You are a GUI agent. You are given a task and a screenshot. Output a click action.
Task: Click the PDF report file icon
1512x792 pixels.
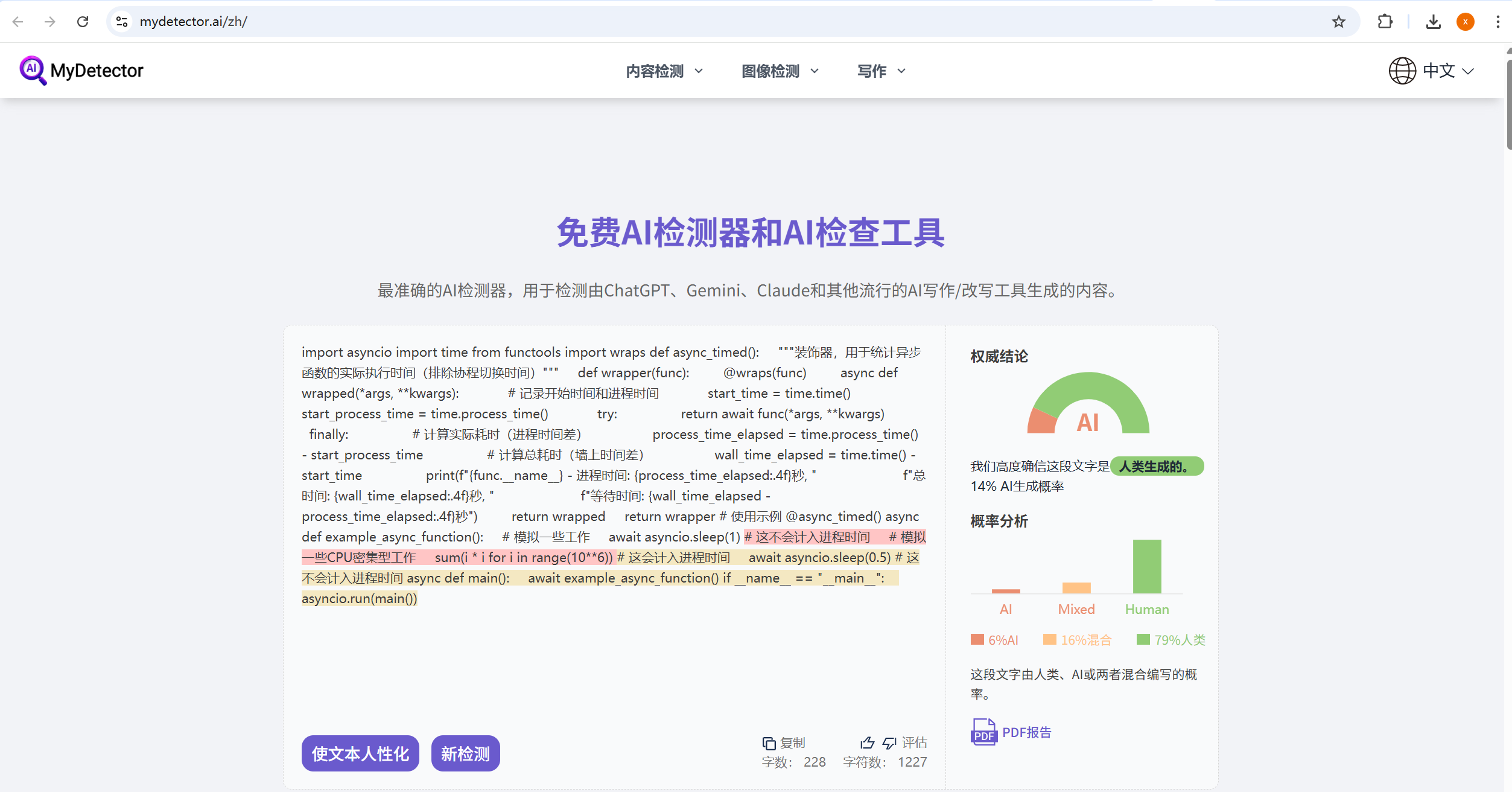983,732
